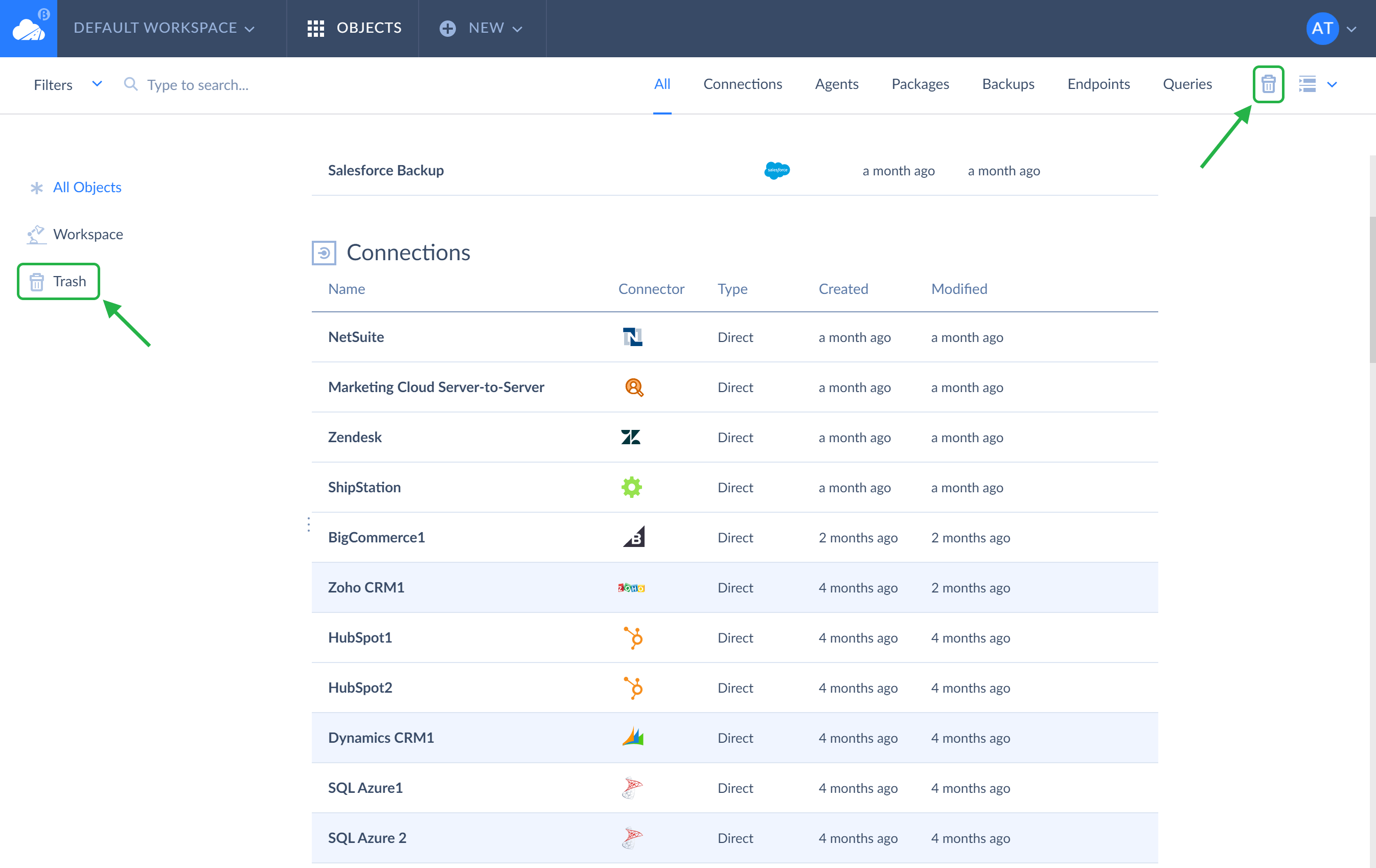
Task: Click the Zendesk connector icon
Action: pos(632,437)
